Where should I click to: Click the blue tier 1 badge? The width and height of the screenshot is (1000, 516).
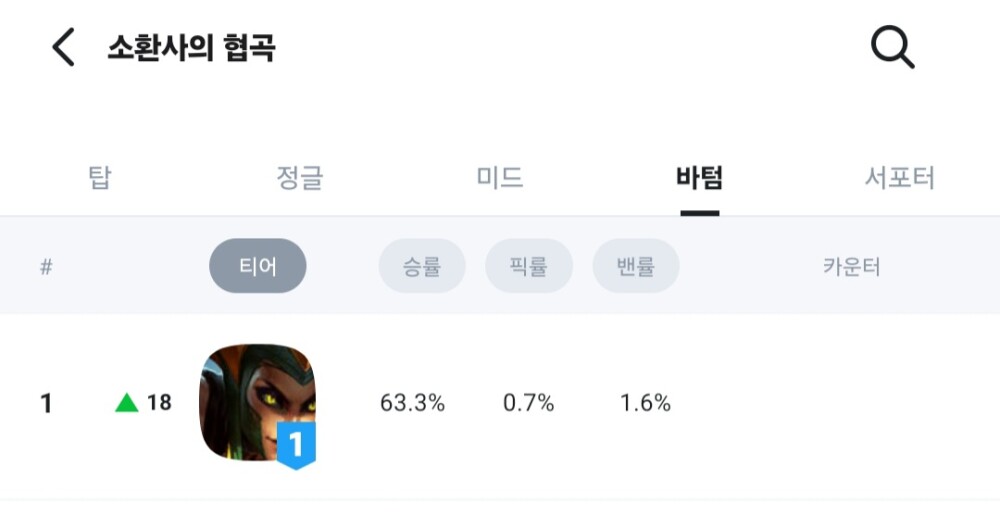(x=296, y=444)
